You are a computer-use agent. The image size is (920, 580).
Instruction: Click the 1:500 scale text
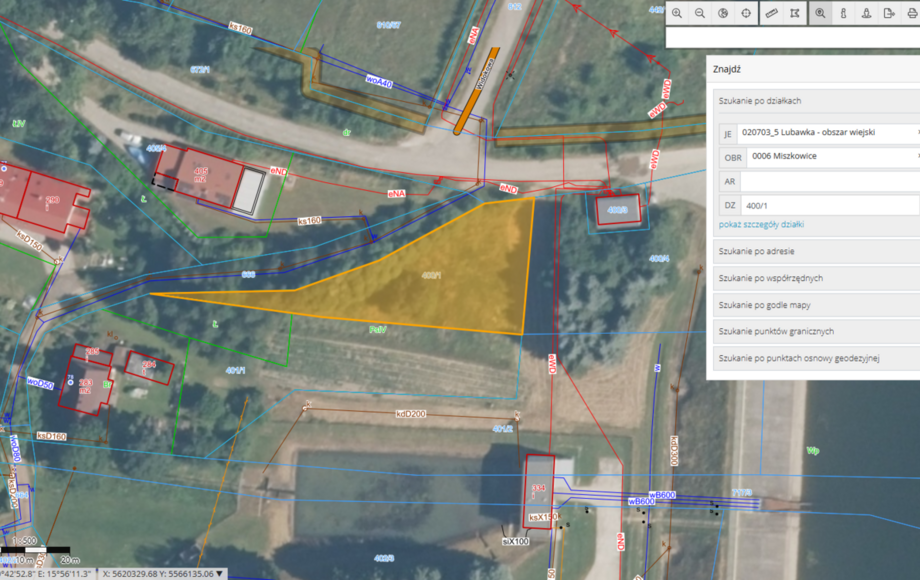25,541
